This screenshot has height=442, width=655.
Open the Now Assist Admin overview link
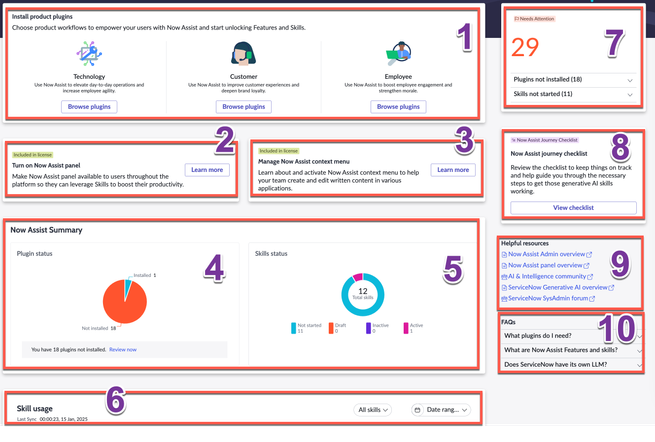pos(546,254)
